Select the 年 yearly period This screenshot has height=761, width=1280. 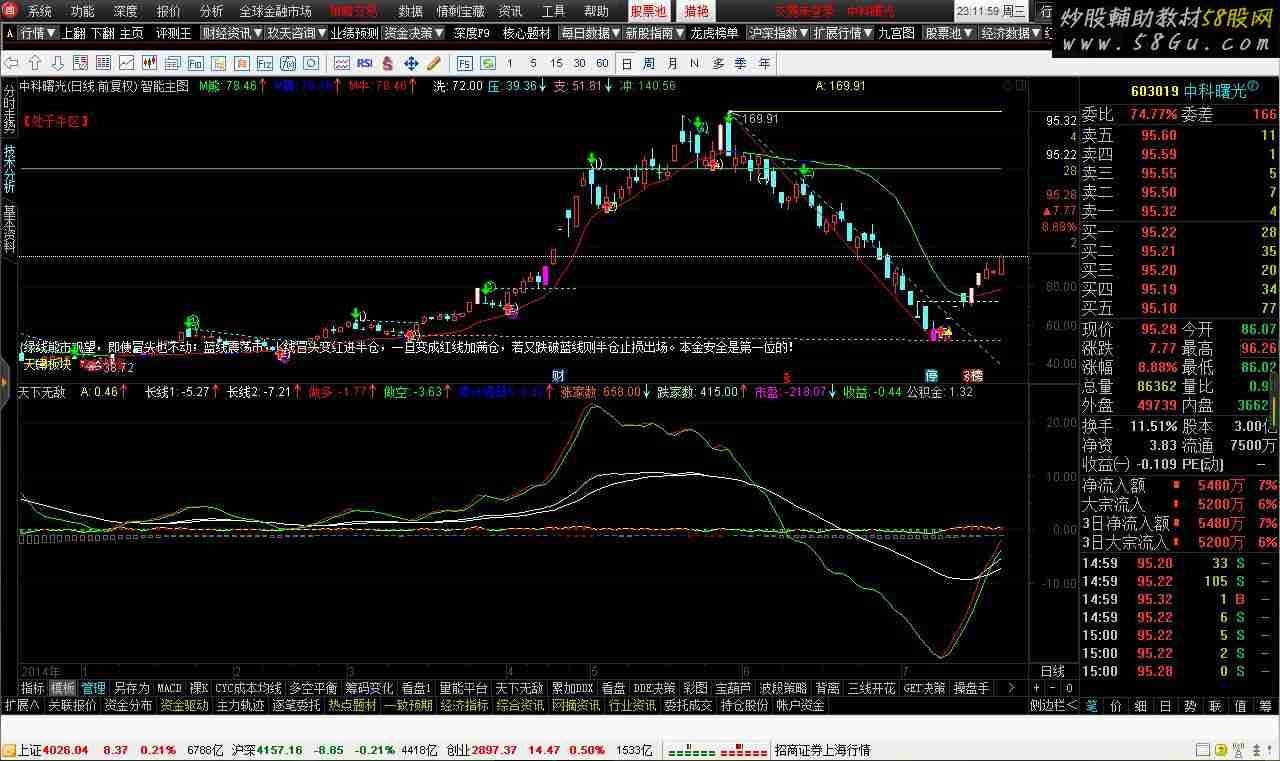click(764, 62)
